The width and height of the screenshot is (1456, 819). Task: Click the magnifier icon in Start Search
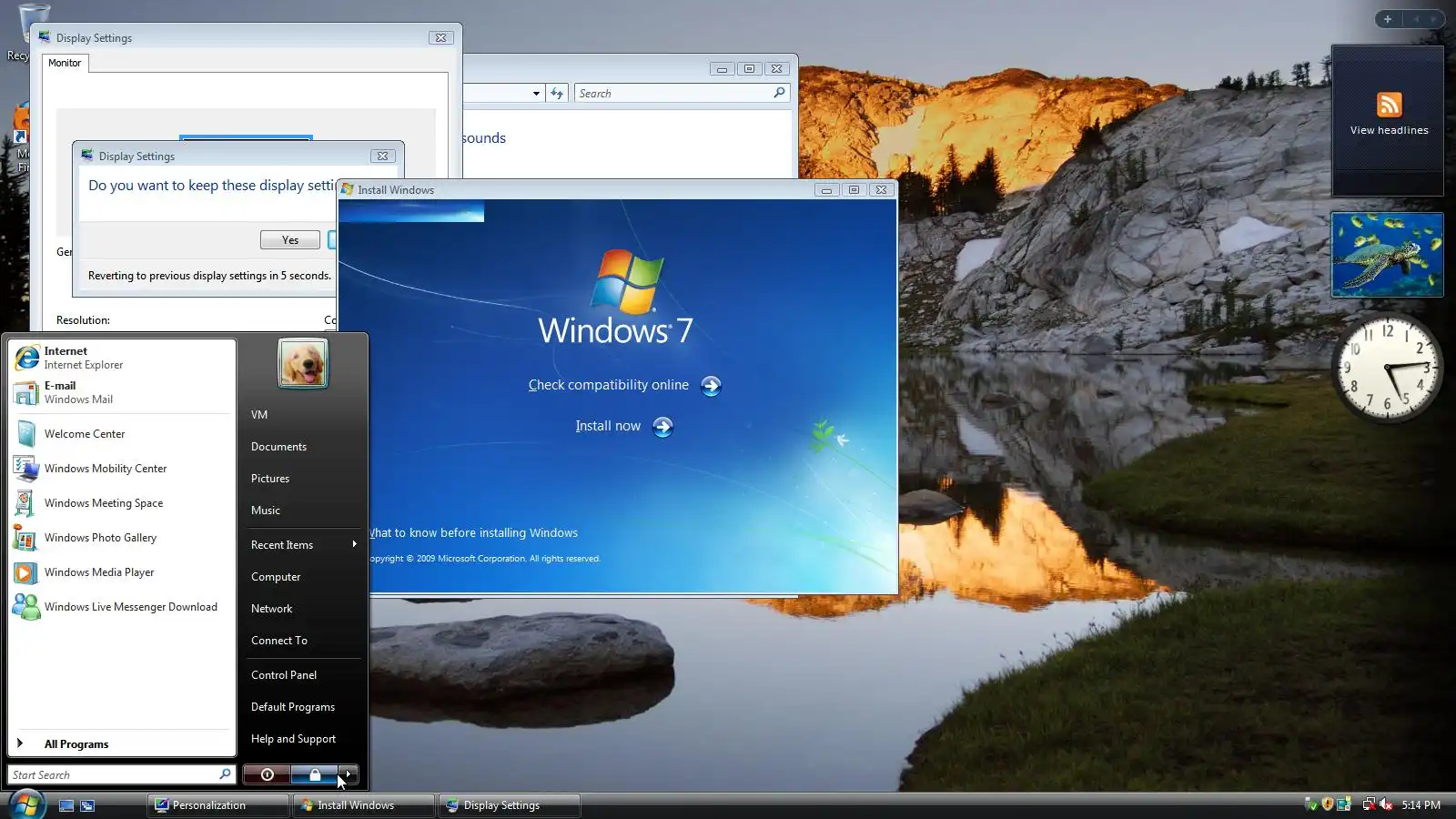tap(225, 774)
